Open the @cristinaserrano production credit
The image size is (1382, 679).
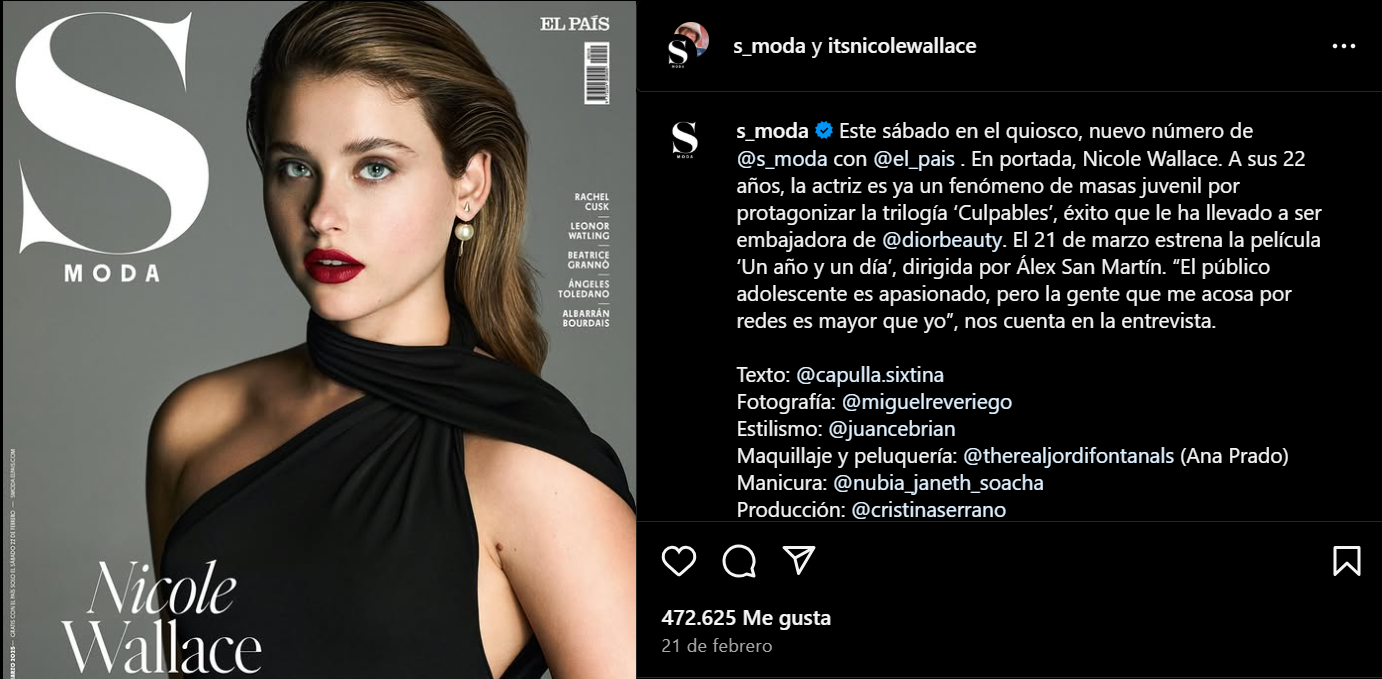click(928, 510)
